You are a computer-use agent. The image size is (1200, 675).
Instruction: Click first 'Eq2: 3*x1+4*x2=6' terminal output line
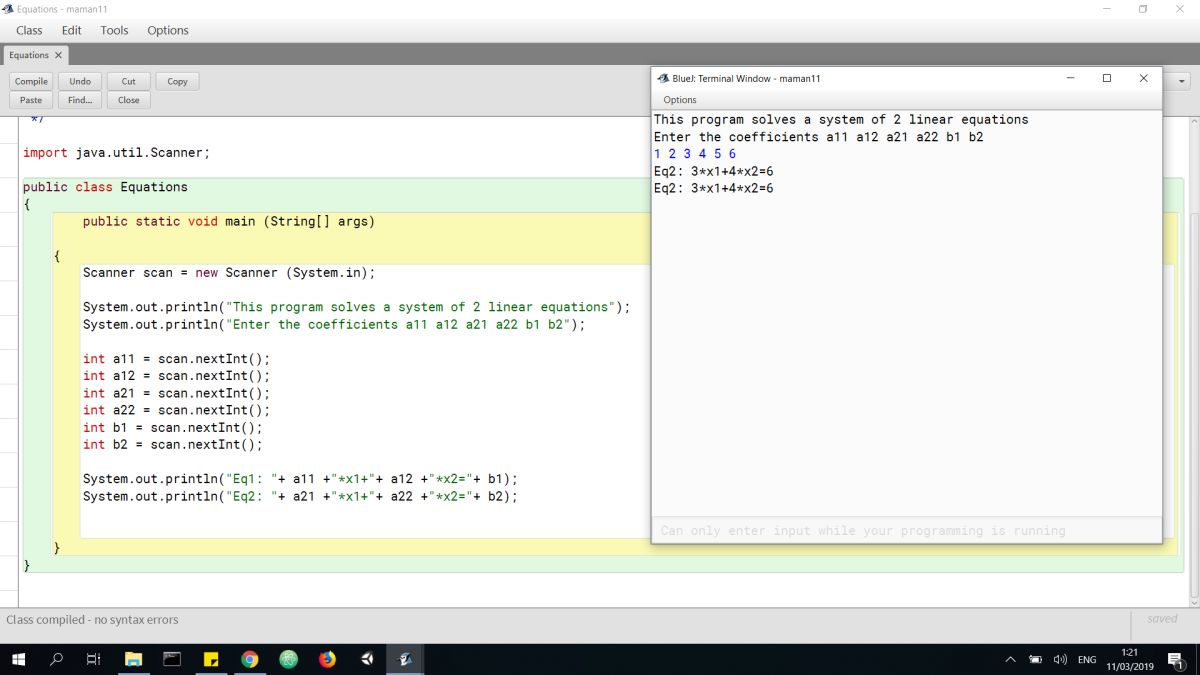[x=714, y=171]
